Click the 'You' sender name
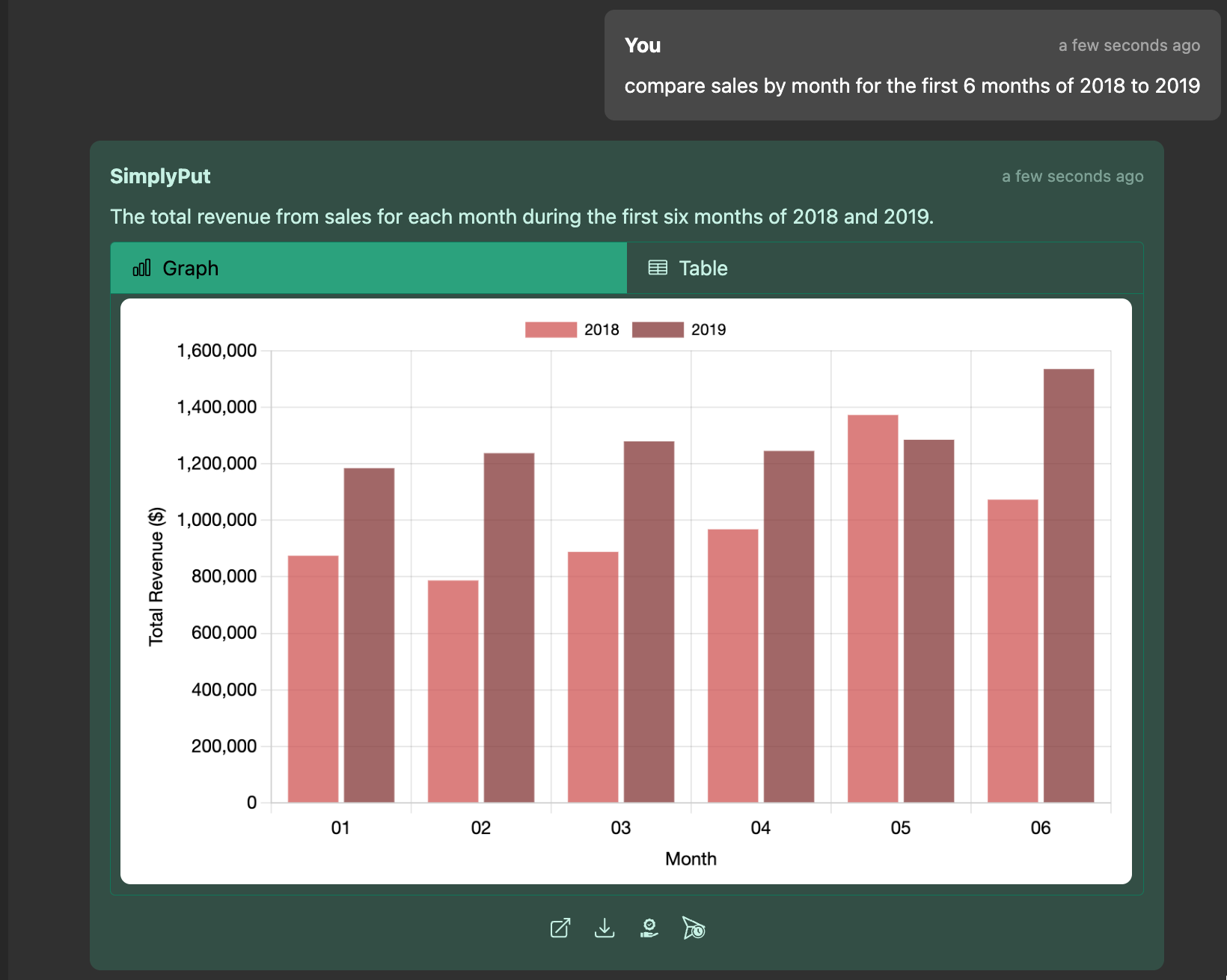 (x=643, y=46)
